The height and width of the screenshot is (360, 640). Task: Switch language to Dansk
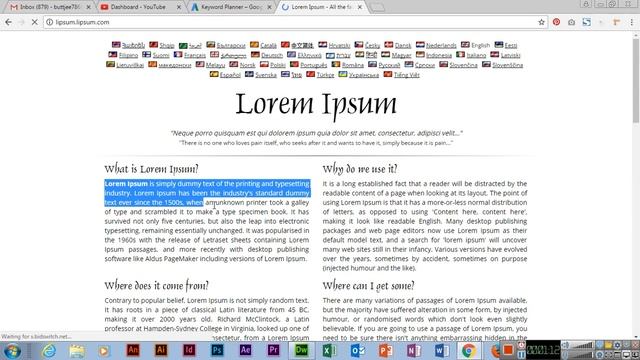pos(403,45)
